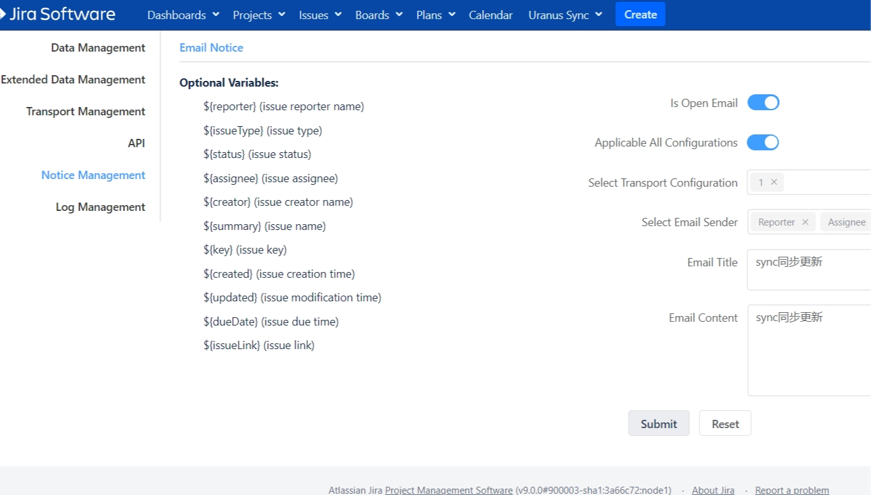Expand the Boards dropdown menu

[x=379, y=15]
